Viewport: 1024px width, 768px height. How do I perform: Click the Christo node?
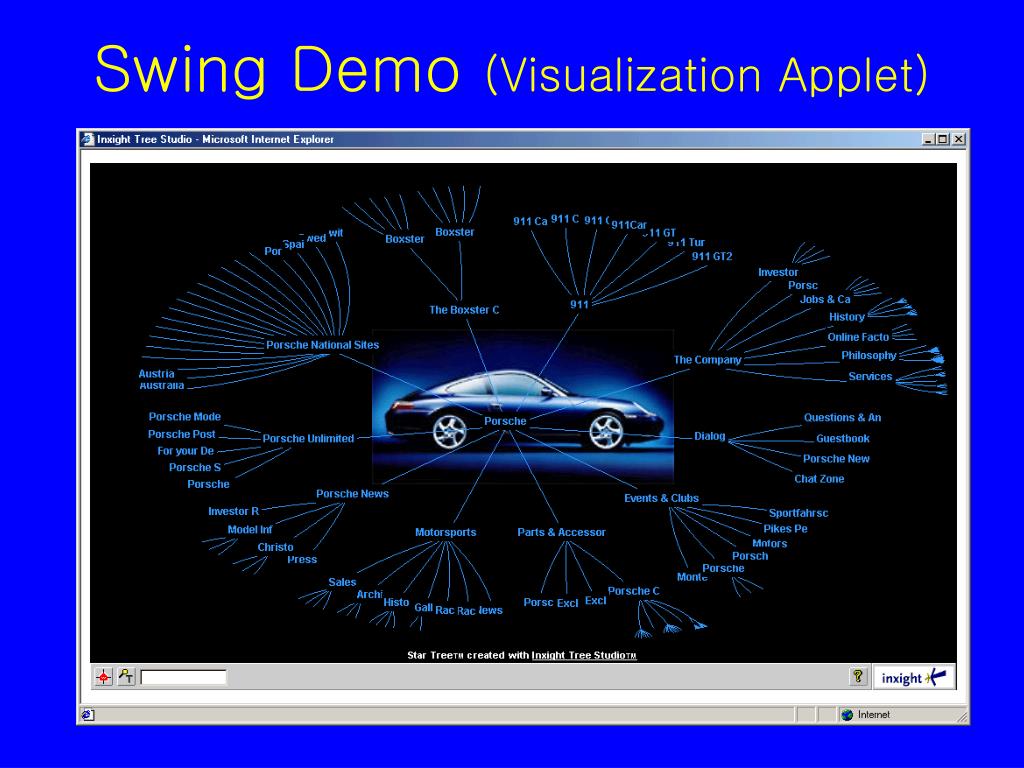(x=275, y=547)
